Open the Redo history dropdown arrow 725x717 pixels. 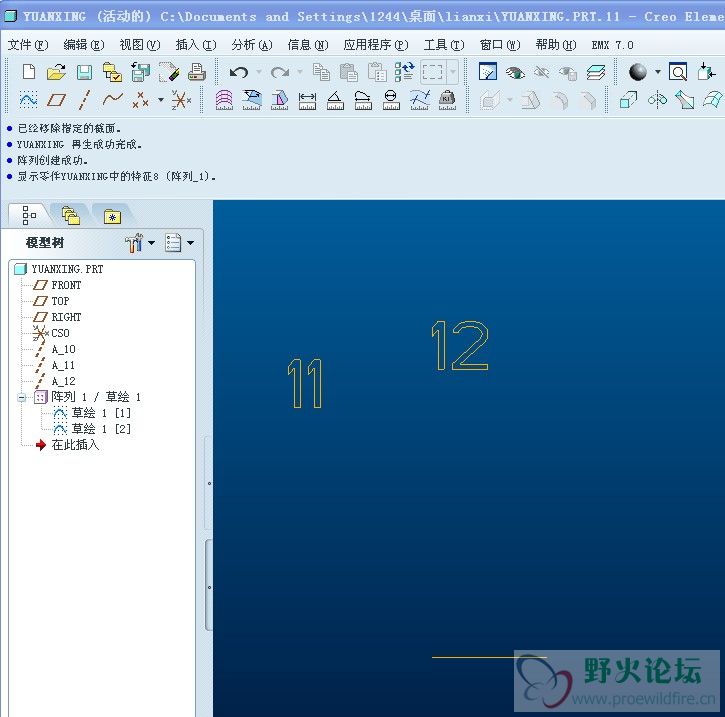coord(300,72)
